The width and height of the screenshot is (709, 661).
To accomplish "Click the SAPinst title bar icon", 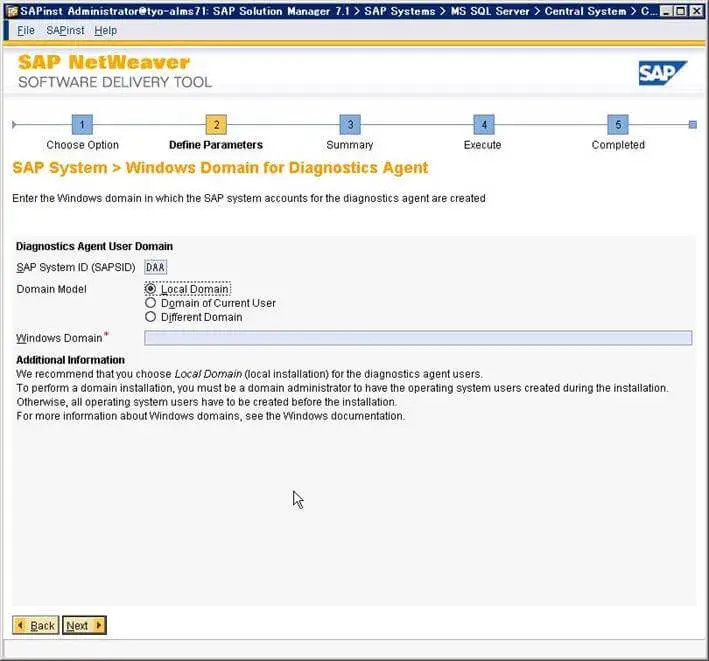I will 13,11.
